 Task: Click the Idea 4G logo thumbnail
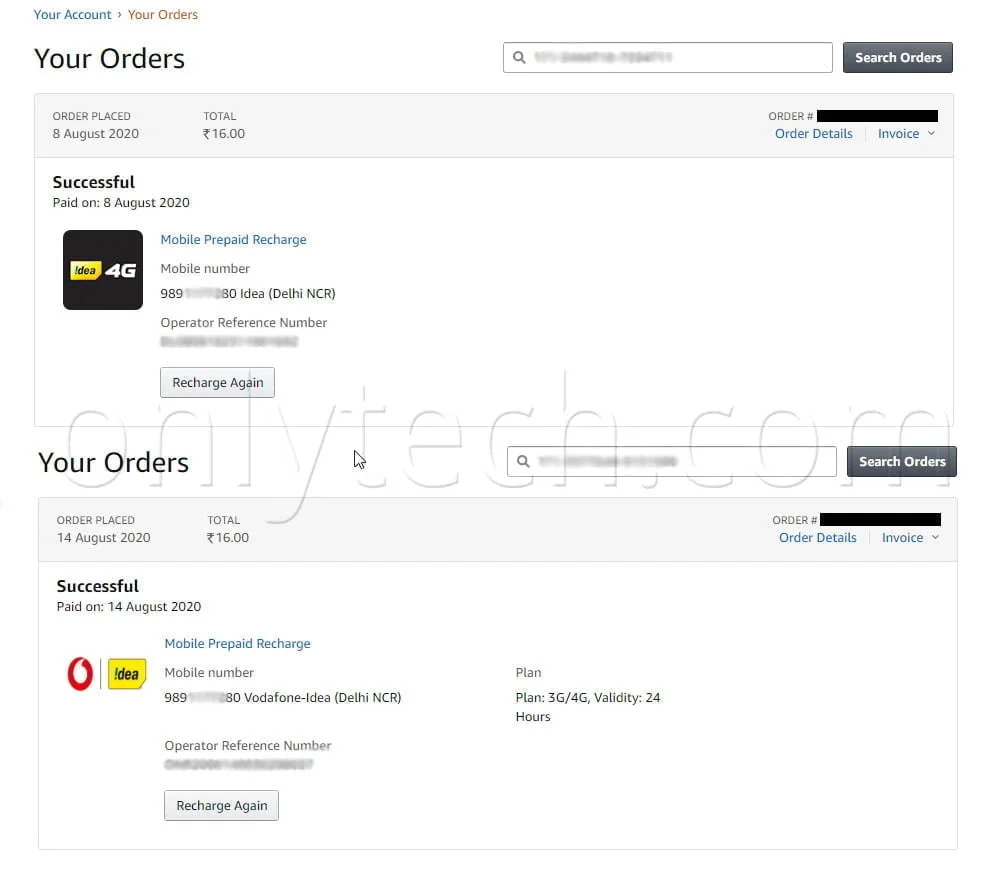103,270
